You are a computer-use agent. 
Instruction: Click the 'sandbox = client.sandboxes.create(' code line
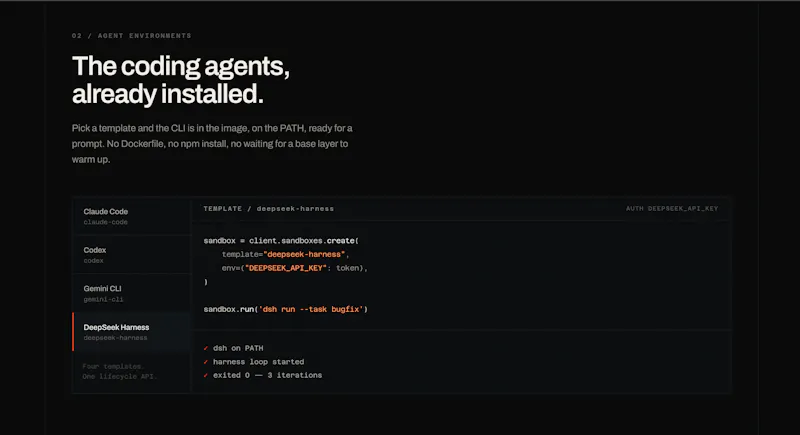[x=281, y=240]
